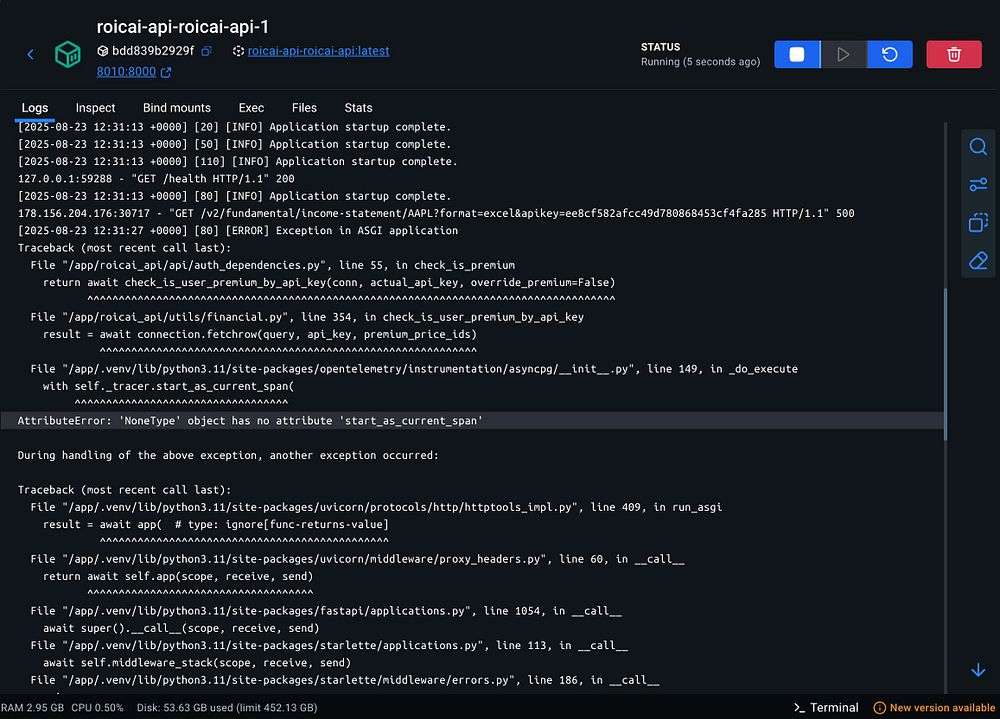1000x719 pixels.
Task: Click the GET /health HTTP/1.1 200 log line
Action: 156,179
